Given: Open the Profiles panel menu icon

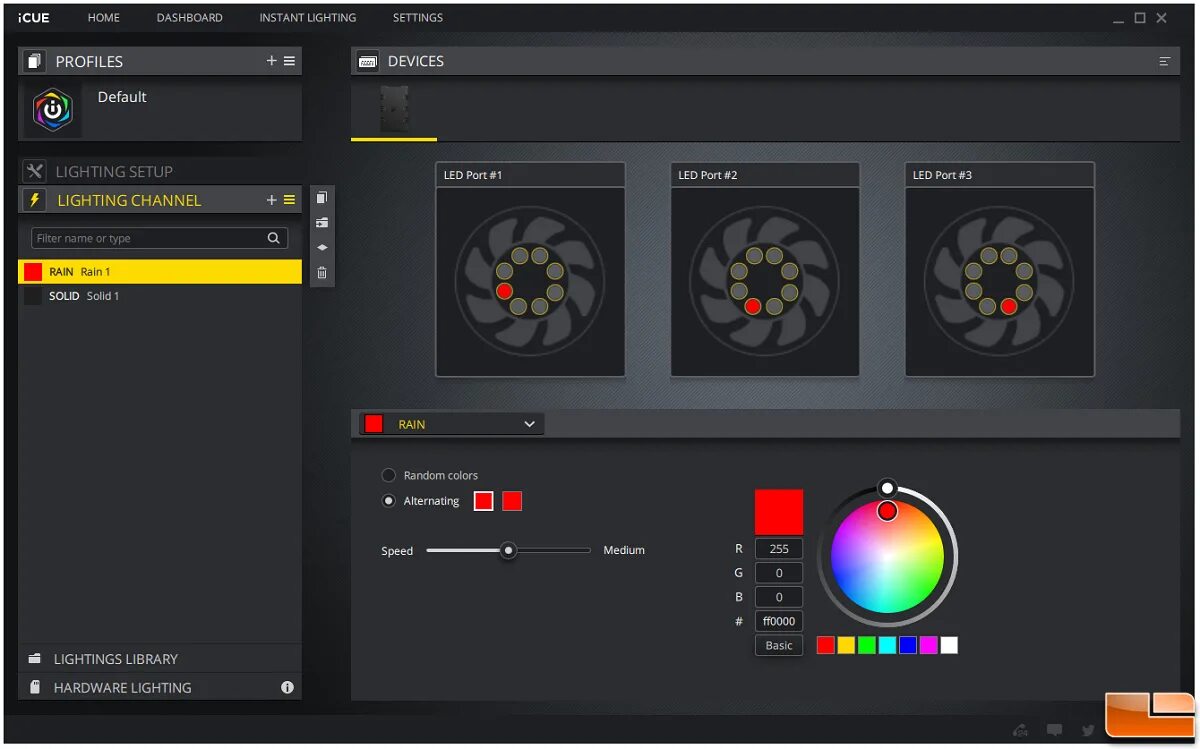Looking at the screenshot, I should coord(289,61).
